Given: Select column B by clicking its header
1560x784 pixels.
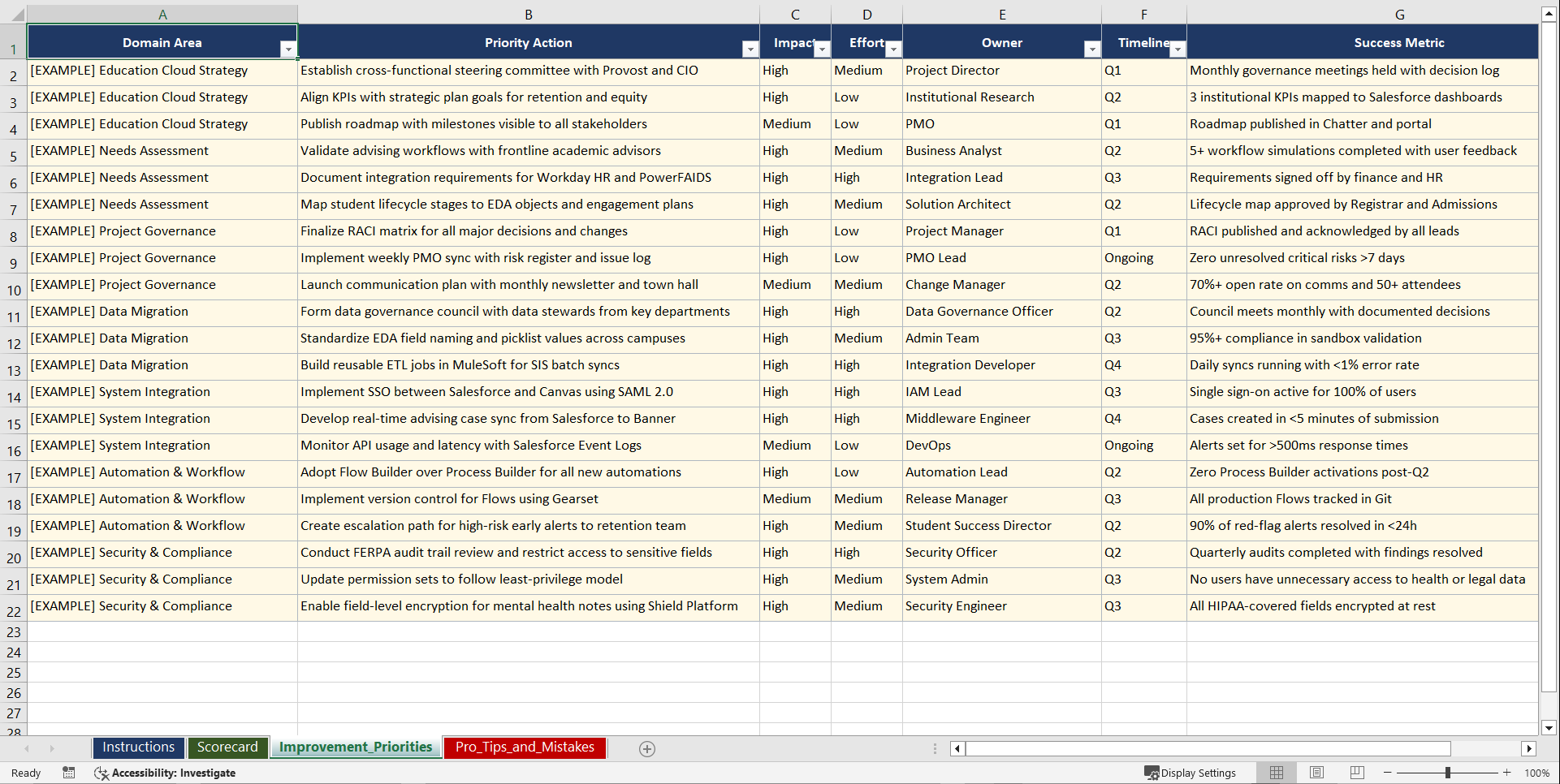Looking at the screenshot, I should 529,14.
